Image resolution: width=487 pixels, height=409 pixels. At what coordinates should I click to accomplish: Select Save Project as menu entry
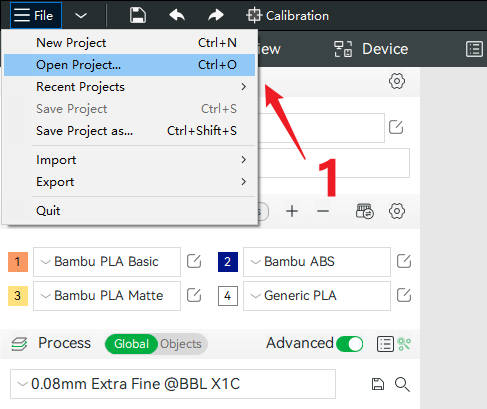pos(130,131)
